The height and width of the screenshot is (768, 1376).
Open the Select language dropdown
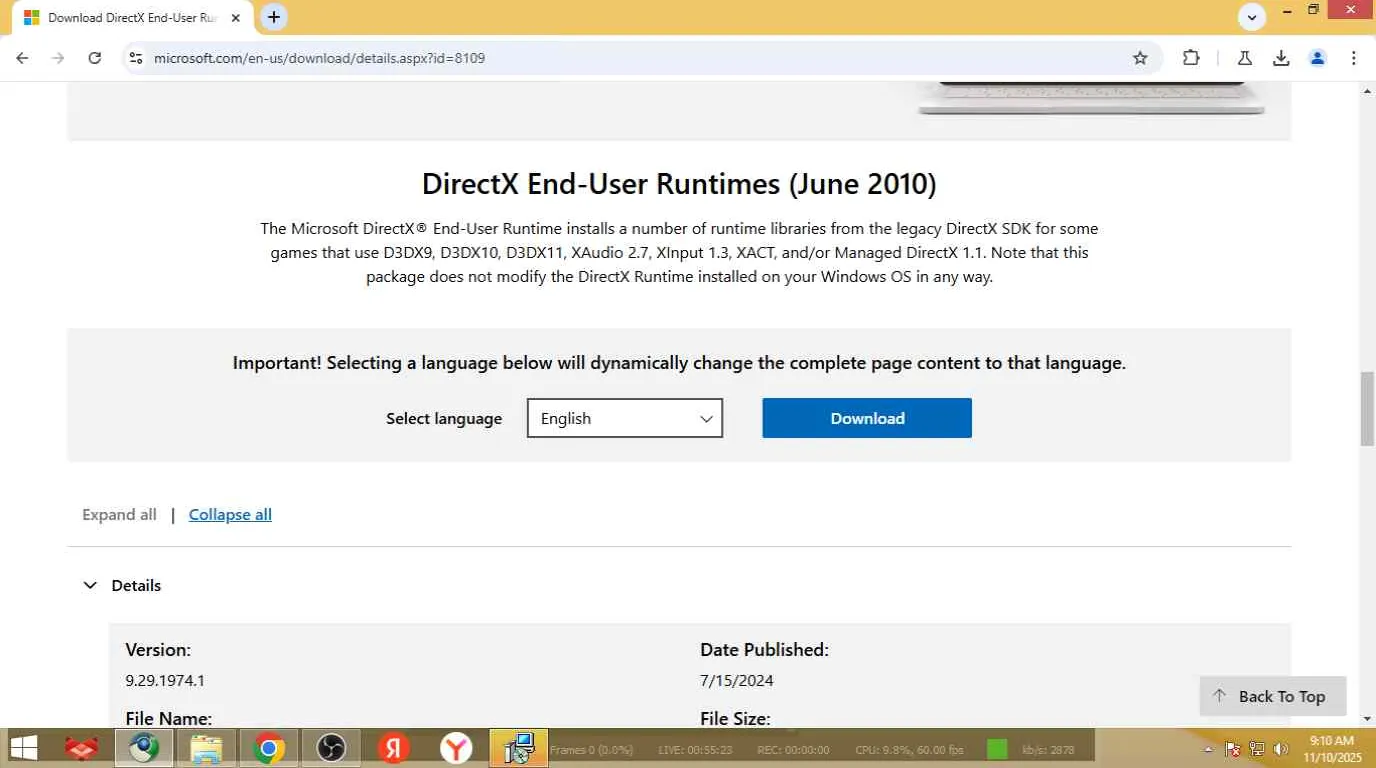pyautogui.click(x=625, y=418)
